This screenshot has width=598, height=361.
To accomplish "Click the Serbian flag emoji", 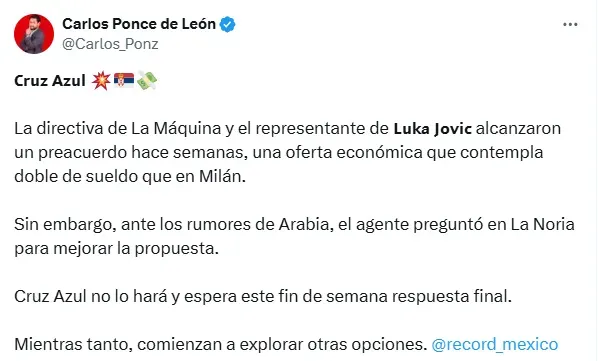I will [124, 80].
